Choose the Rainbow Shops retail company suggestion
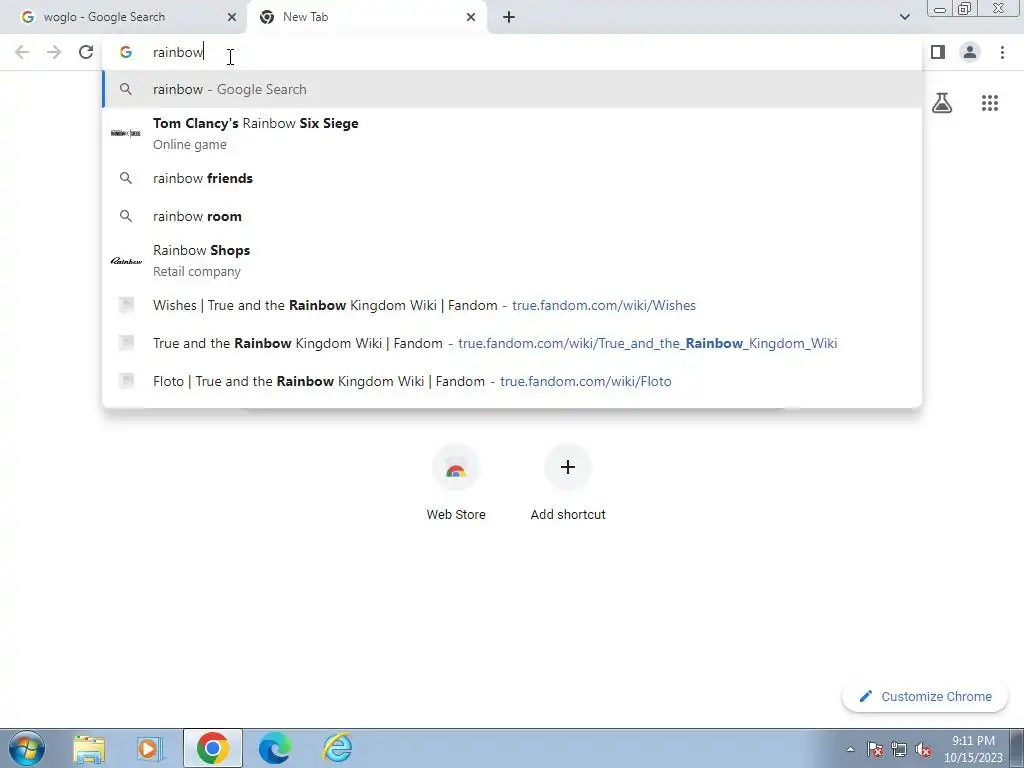Viewport: 1024px width, 768px height. pyautogui.click(x=513, y=261)
